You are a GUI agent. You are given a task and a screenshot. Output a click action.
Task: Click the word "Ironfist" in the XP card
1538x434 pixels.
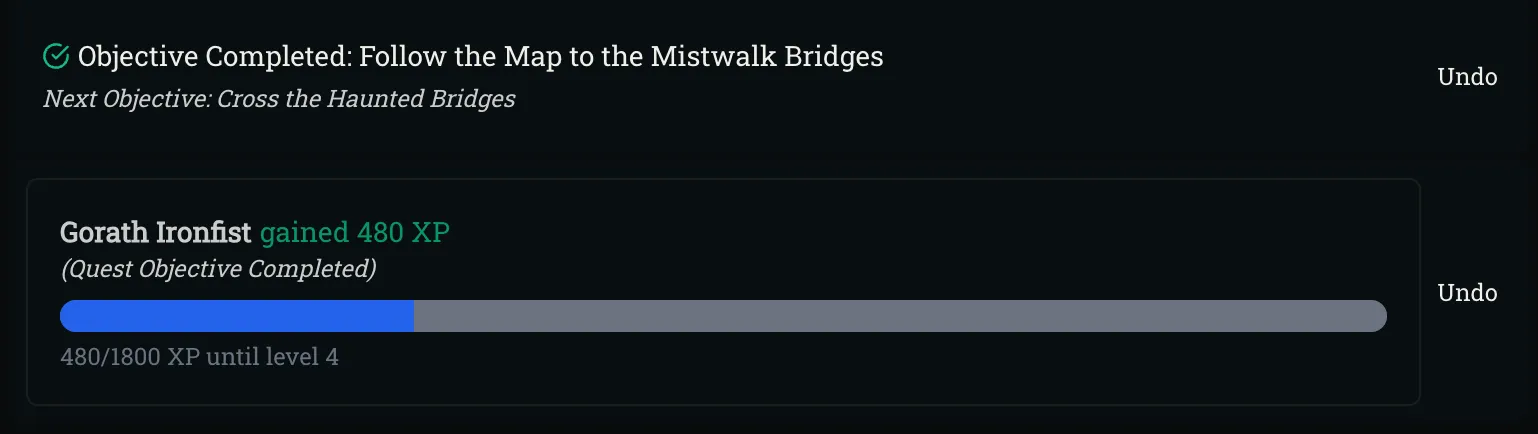(203, 233)
